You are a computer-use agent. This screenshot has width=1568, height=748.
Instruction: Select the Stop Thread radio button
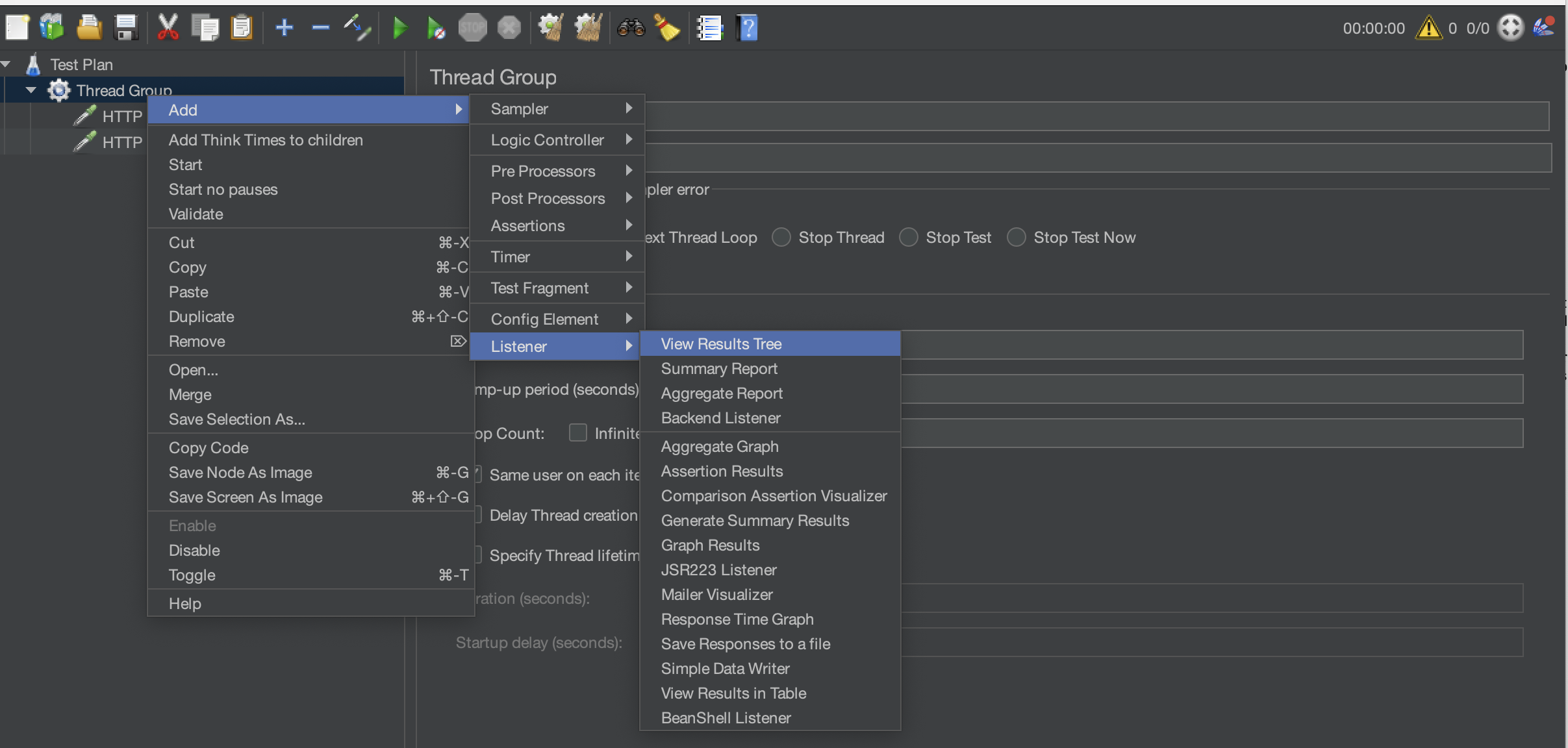[781, 237]
